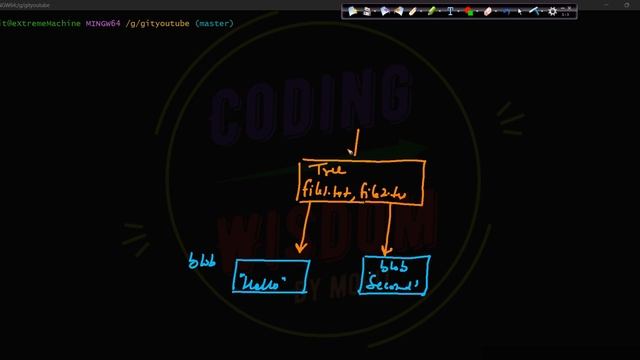Viewport: 640px width, 360px height.
Task: Click the terminal window title text
Action: 24,5
